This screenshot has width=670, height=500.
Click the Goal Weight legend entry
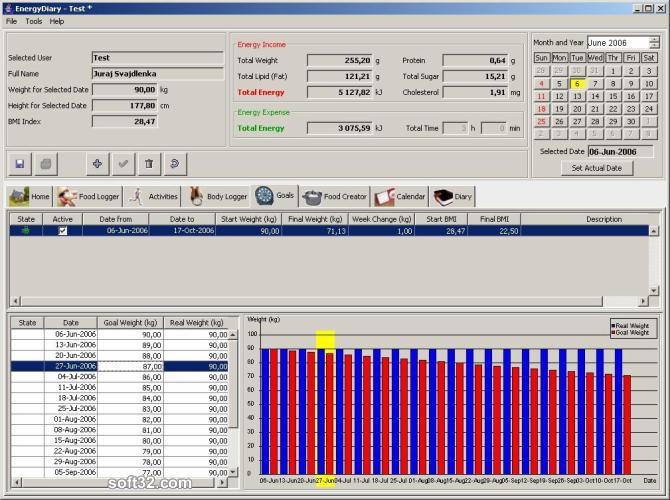pos(630,332)
